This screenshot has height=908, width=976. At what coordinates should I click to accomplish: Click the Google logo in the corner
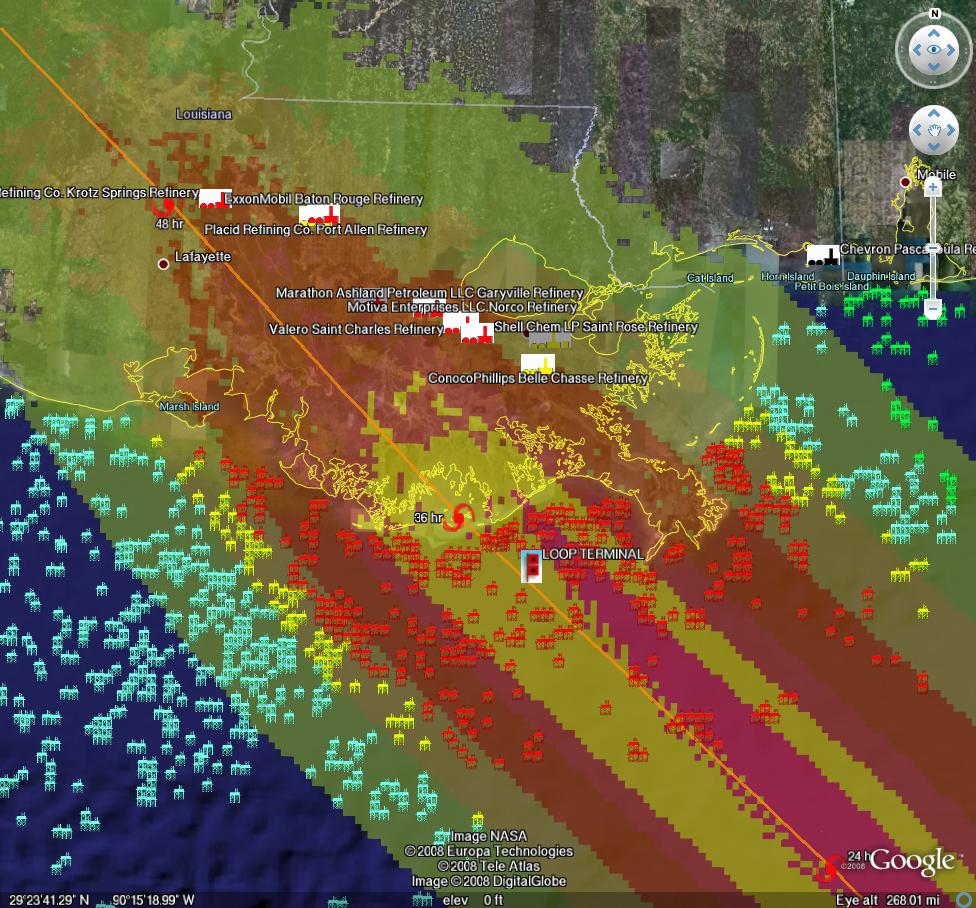912,861
